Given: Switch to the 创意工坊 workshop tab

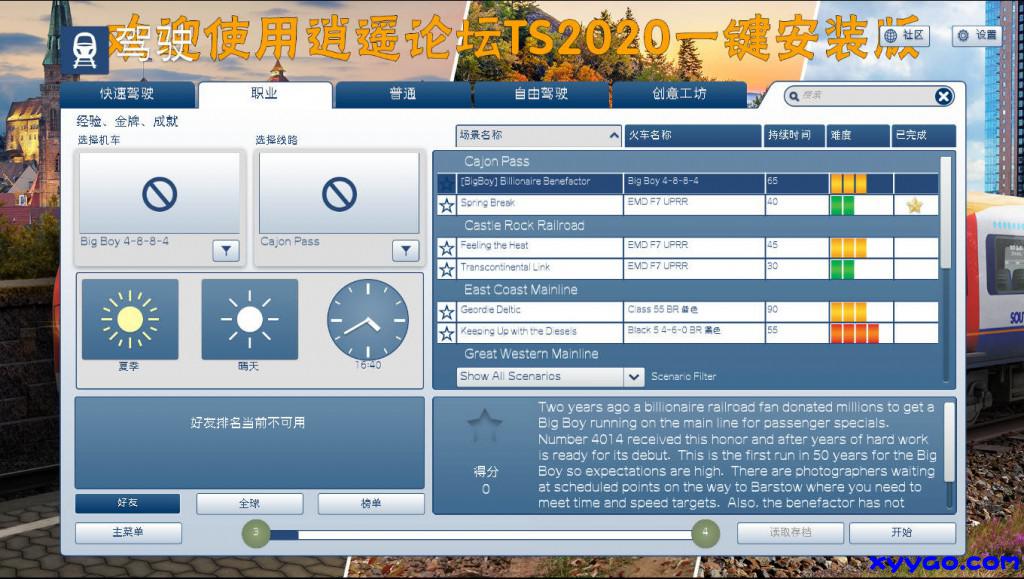Looking at the screenshot, I should coord(679,94).
